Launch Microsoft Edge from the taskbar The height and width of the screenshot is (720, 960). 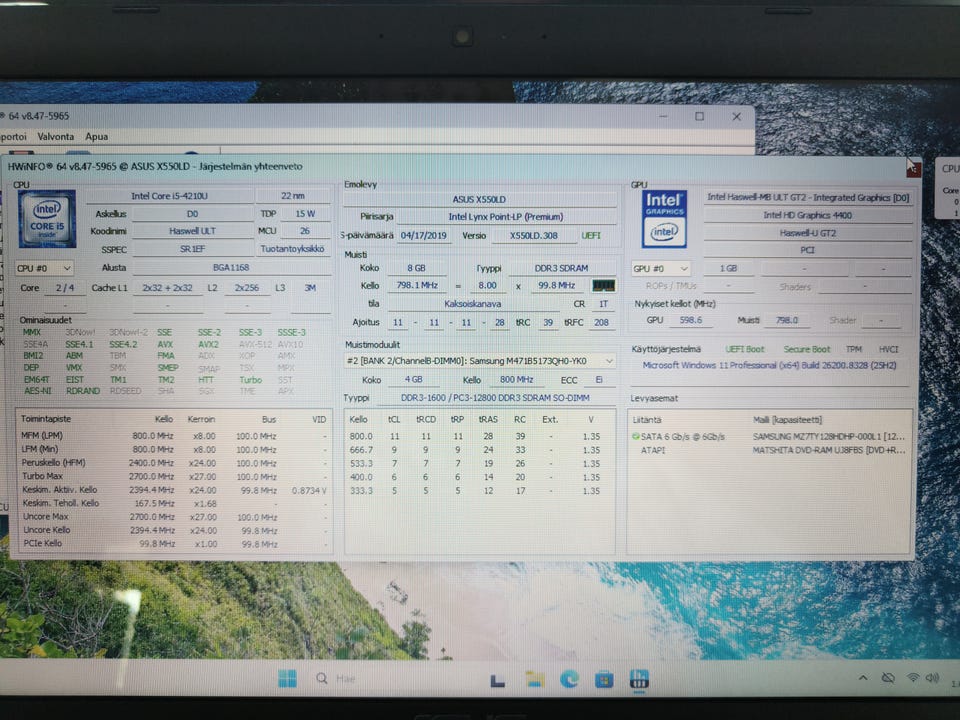coord(569,679)
